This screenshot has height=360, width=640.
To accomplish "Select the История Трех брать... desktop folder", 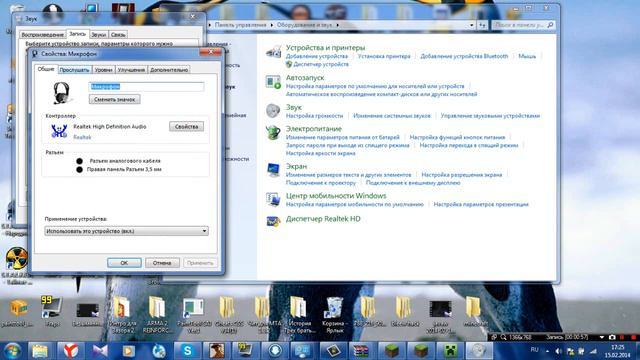I will tap(299, 315).
